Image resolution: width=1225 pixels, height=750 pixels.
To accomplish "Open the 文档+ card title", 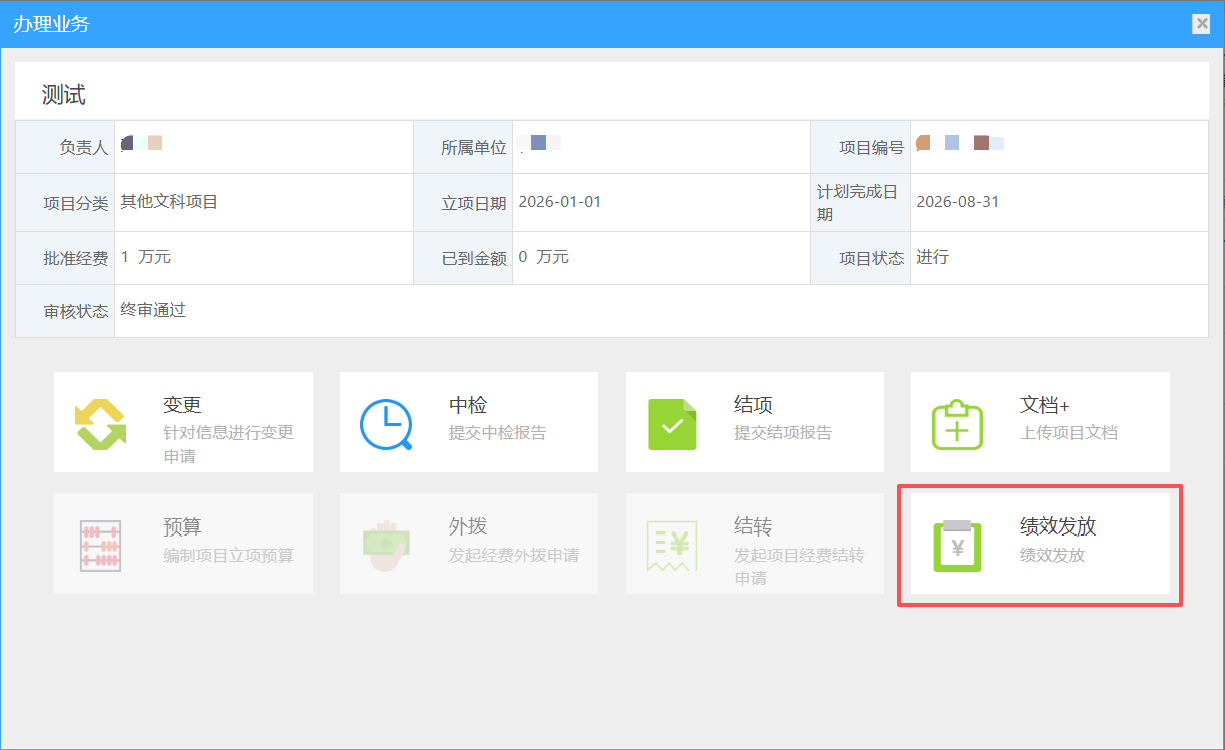I will (1045, 405).
